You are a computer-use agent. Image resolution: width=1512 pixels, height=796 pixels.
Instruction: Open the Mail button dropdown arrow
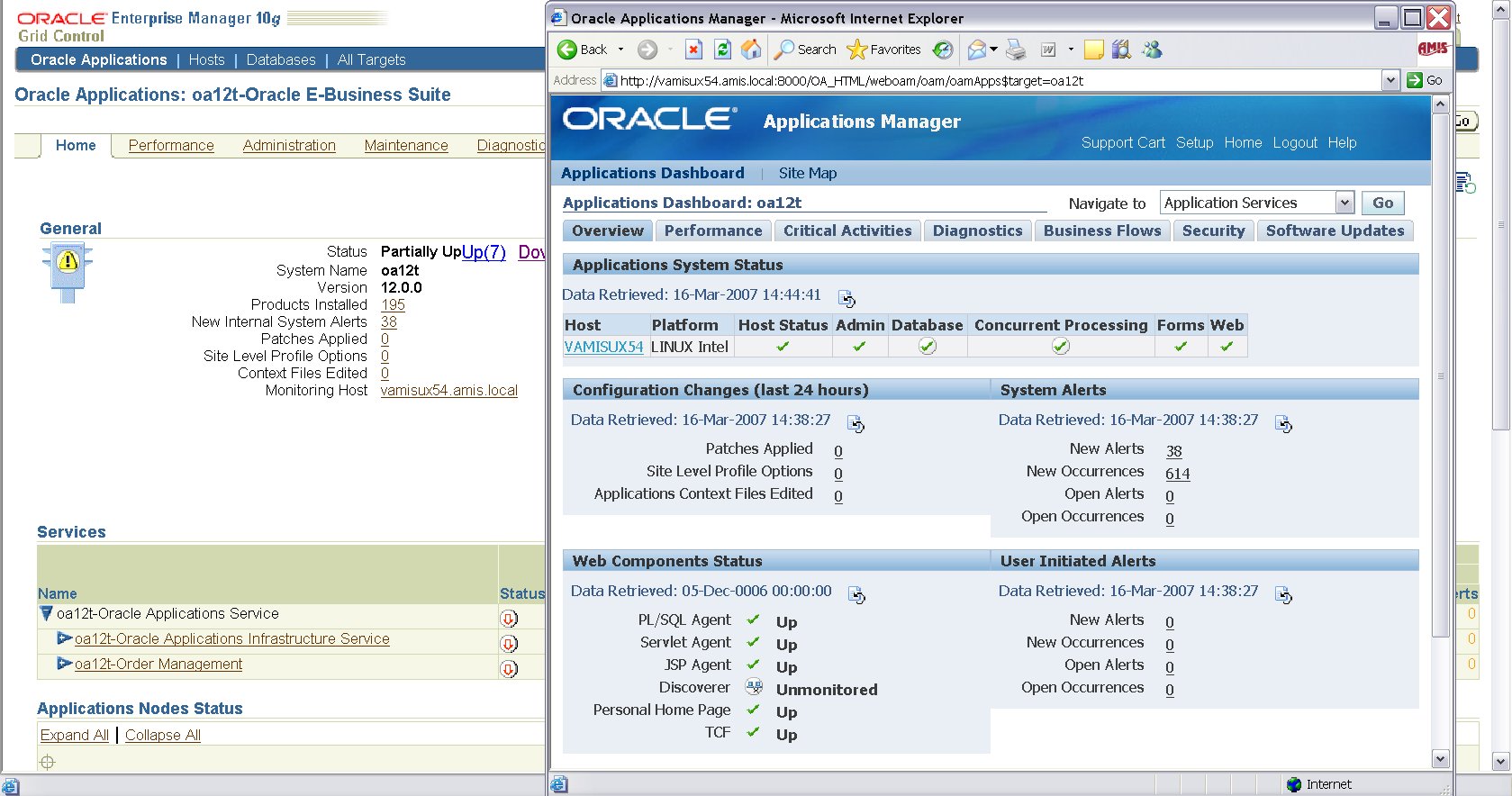point(993,50)
